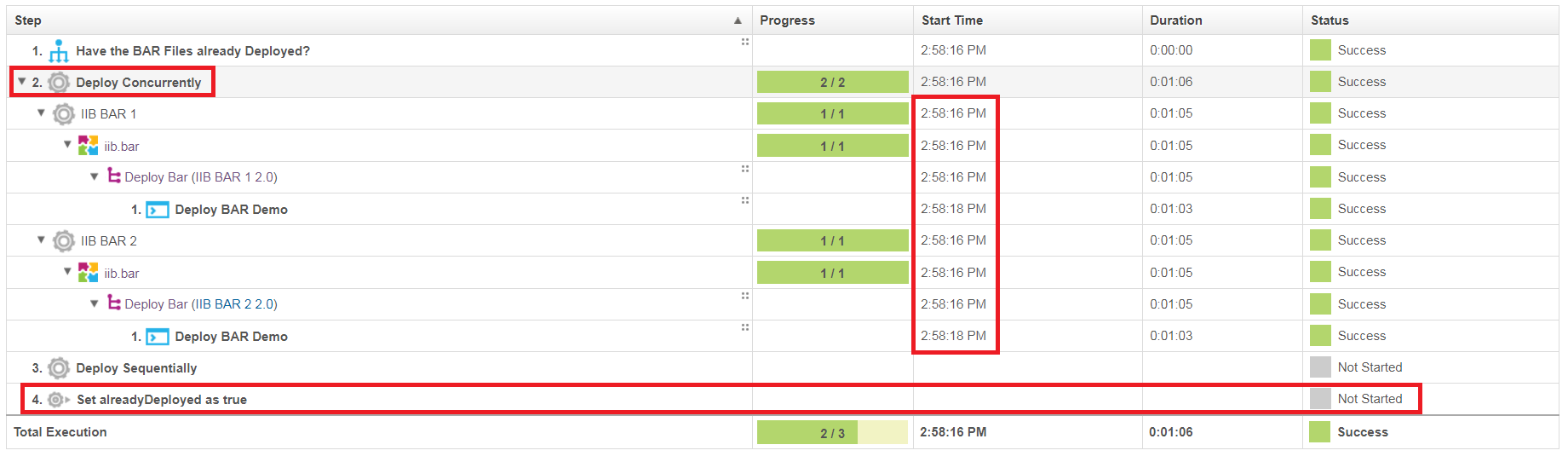Sort by the Step column header
This screenshot has height=462, width=1568.
point(28,20)
